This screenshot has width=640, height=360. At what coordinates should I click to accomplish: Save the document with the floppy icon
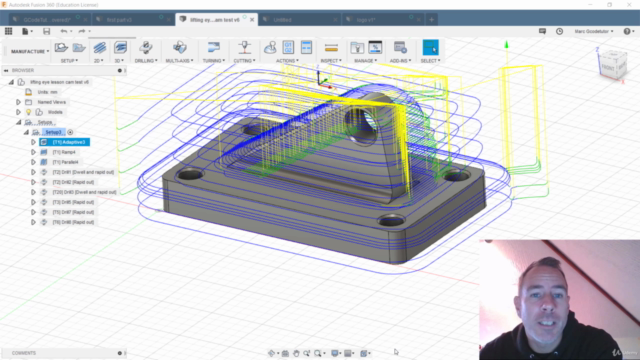[x=47, y=31]
